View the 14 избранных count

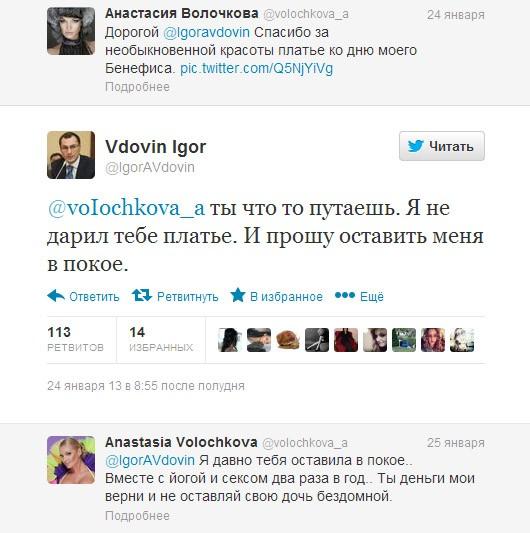click(x=161, y=339)
